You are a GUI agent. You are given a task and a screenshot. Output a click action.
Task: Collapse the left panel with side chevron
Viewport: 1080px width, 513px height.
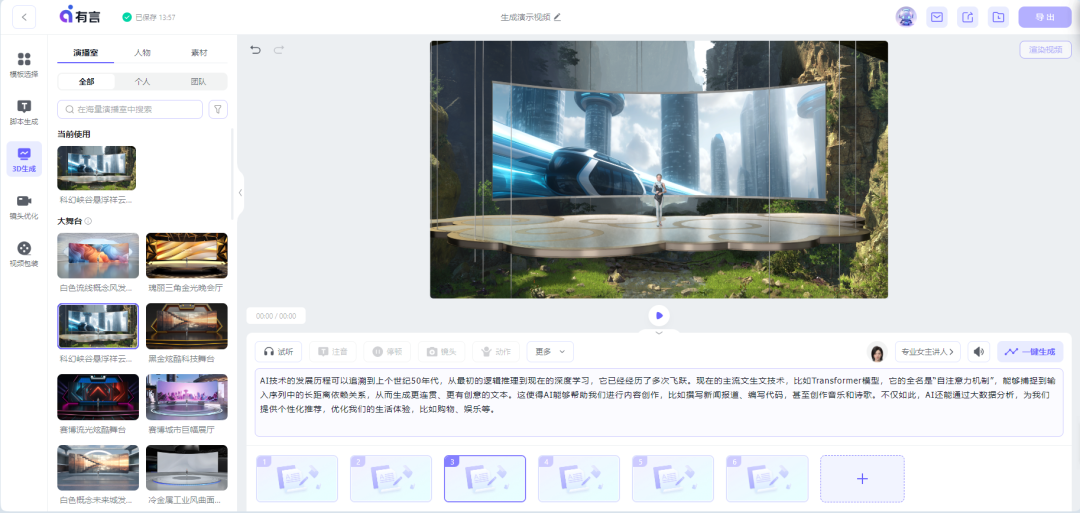point(240,193)
